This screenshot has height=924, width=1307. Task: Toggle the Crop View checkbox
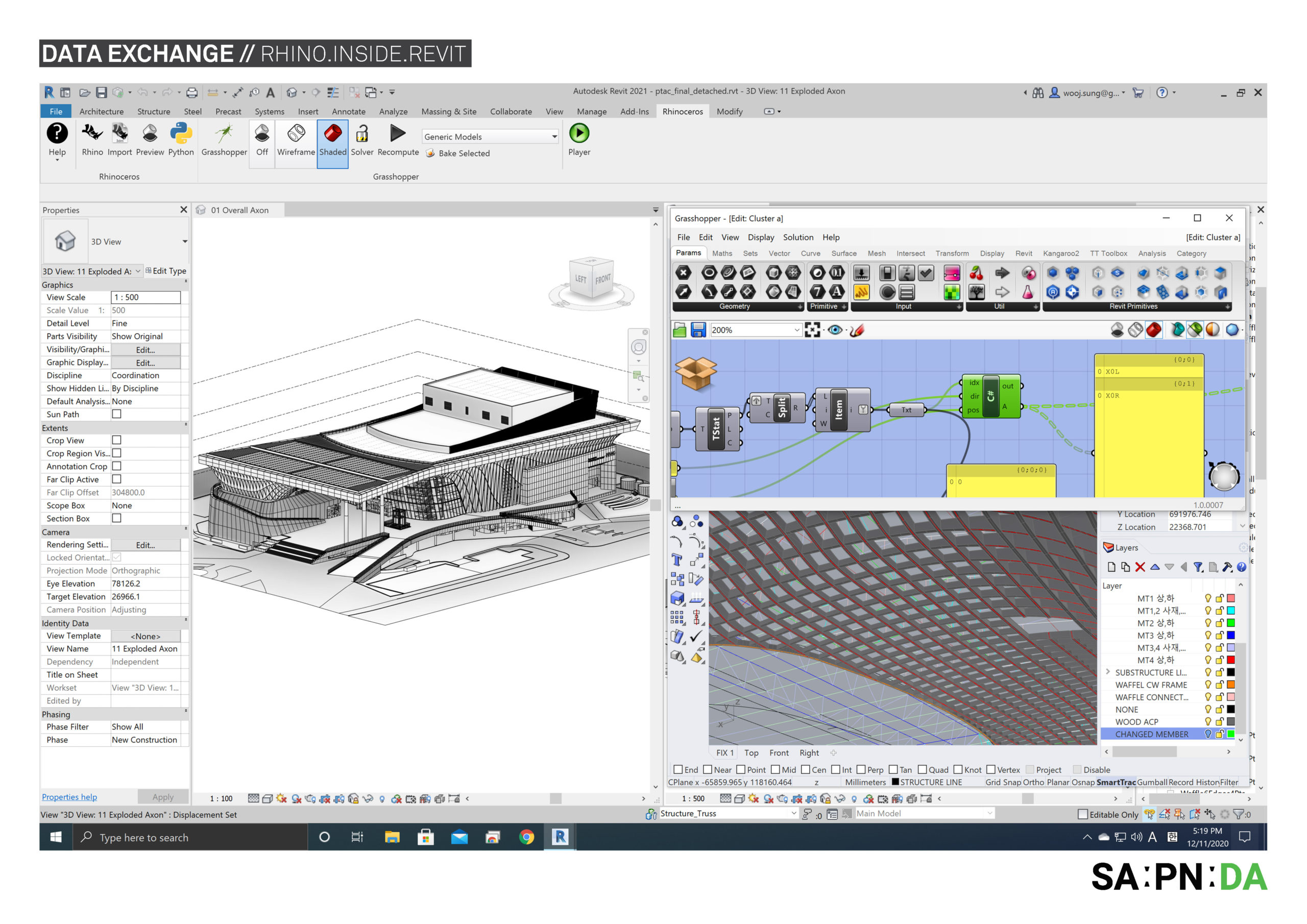coord(117,440)
